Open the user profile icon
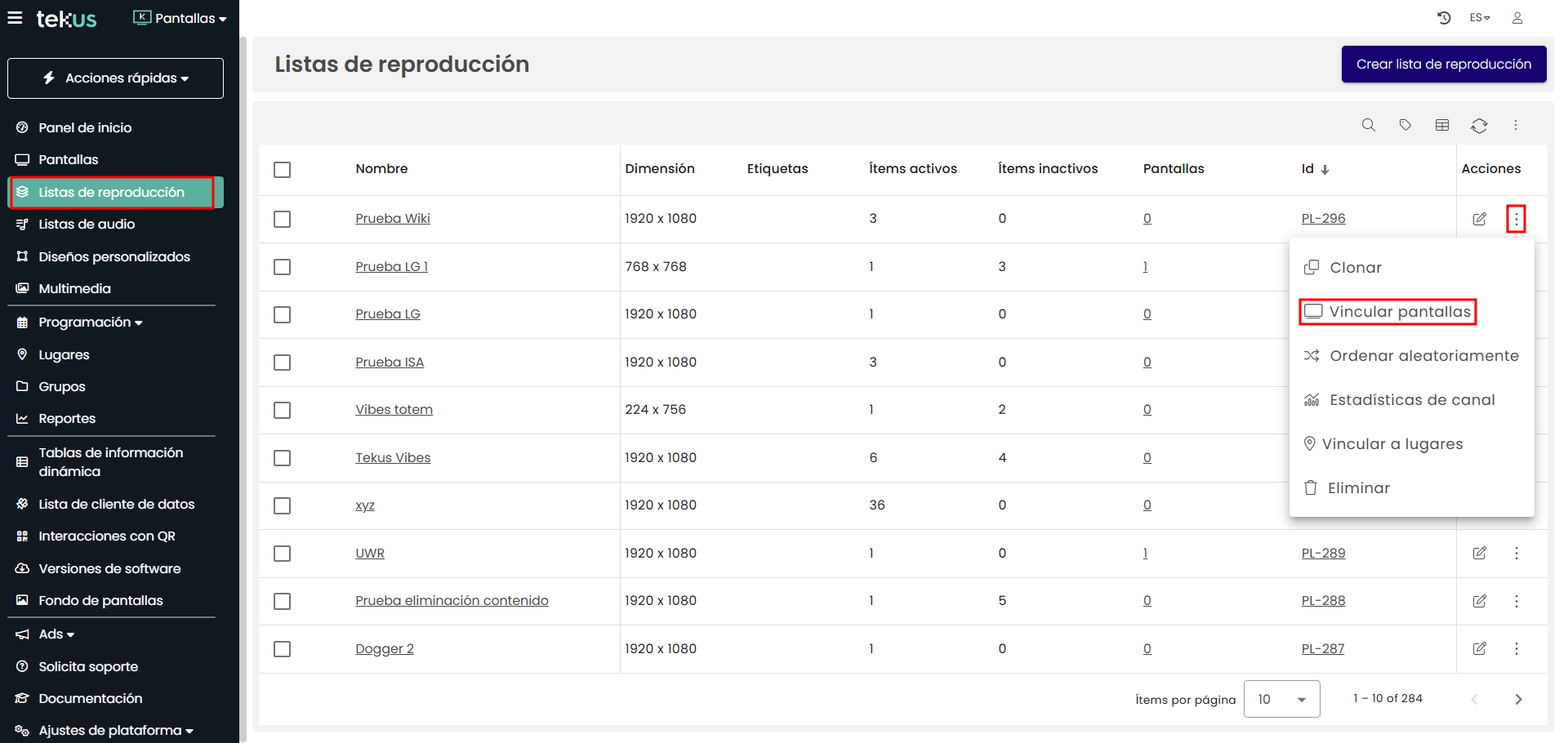This screenshot has width=1568, height=743. point(1517,18)
